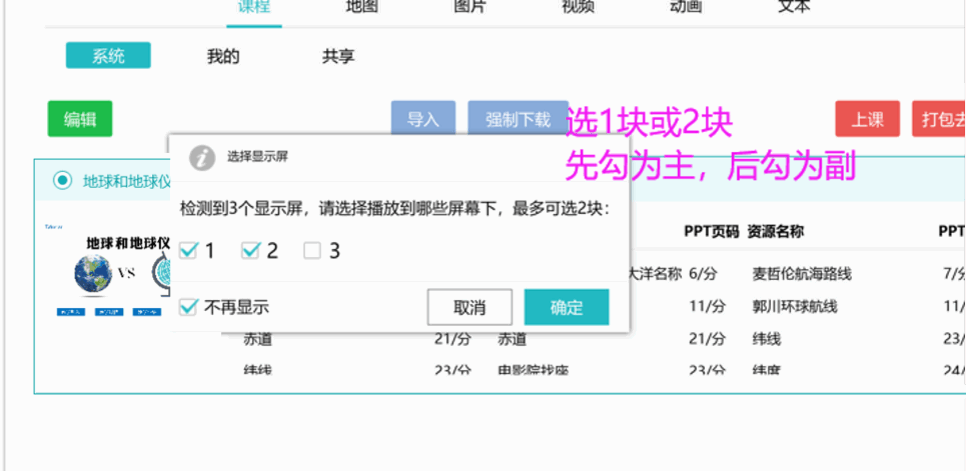The image size is (966, 471).
Task: Click the green 编辑 button
Action: pyautogui.click(x=80, y=120)
